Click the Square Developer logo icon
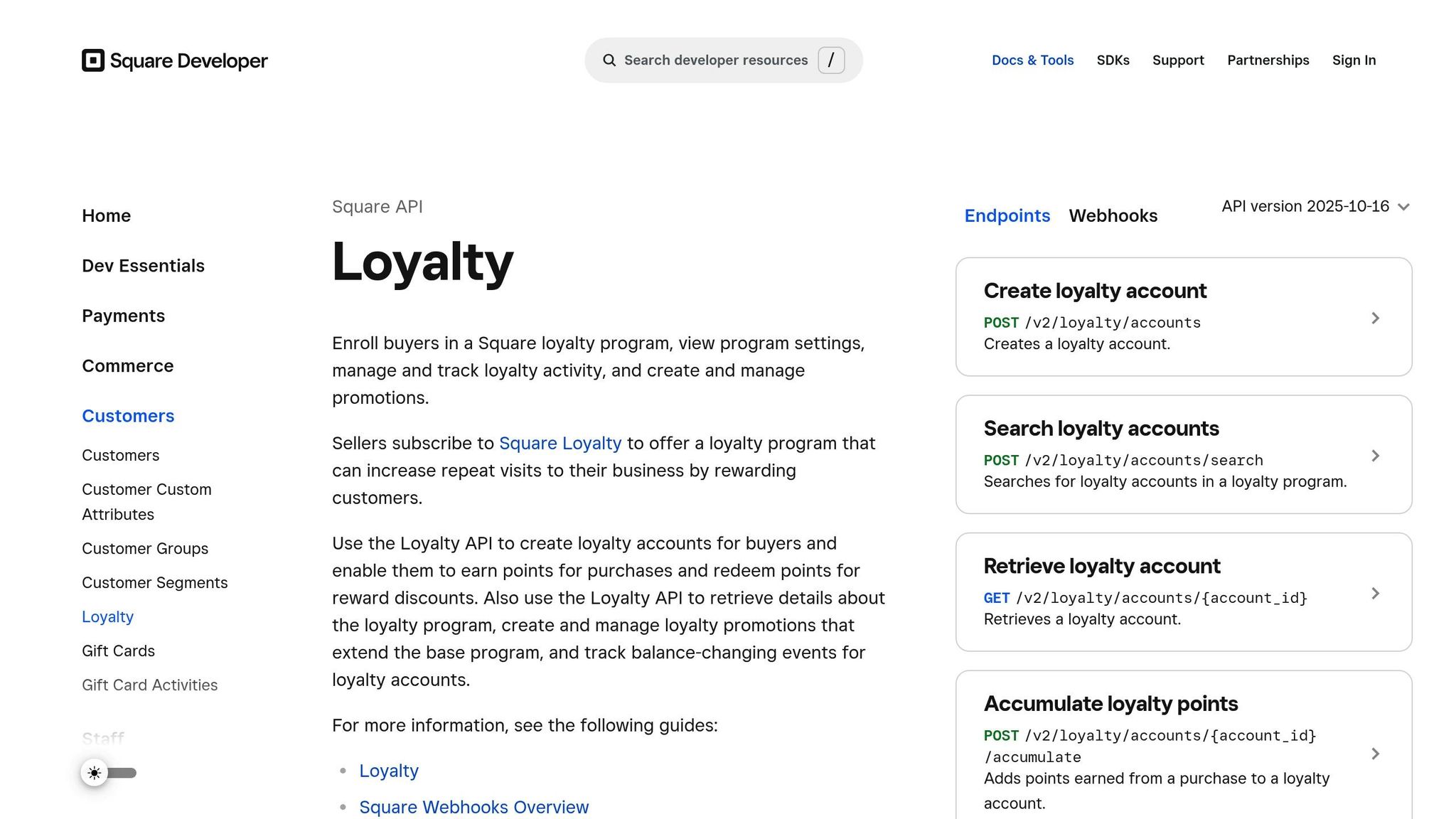Screen dimensions: 1456x819 [x=93, y=60]
